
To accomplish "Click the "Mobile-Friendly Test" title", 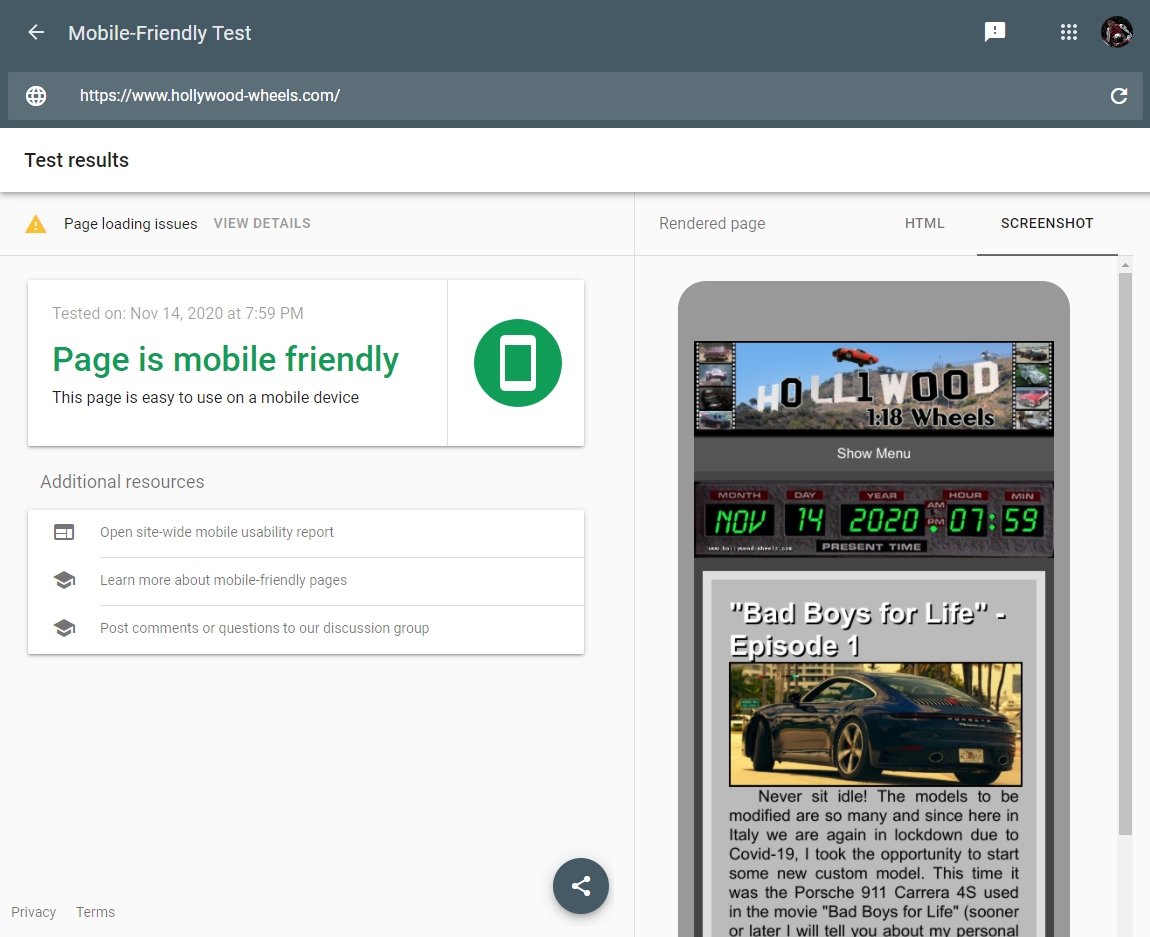I will (159, 33).
